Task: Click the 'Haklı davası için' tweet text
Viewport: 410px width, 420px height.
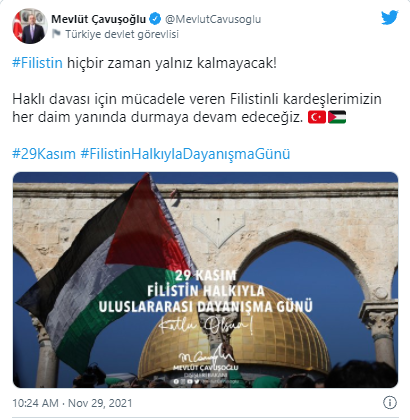Action: (197, 108)
